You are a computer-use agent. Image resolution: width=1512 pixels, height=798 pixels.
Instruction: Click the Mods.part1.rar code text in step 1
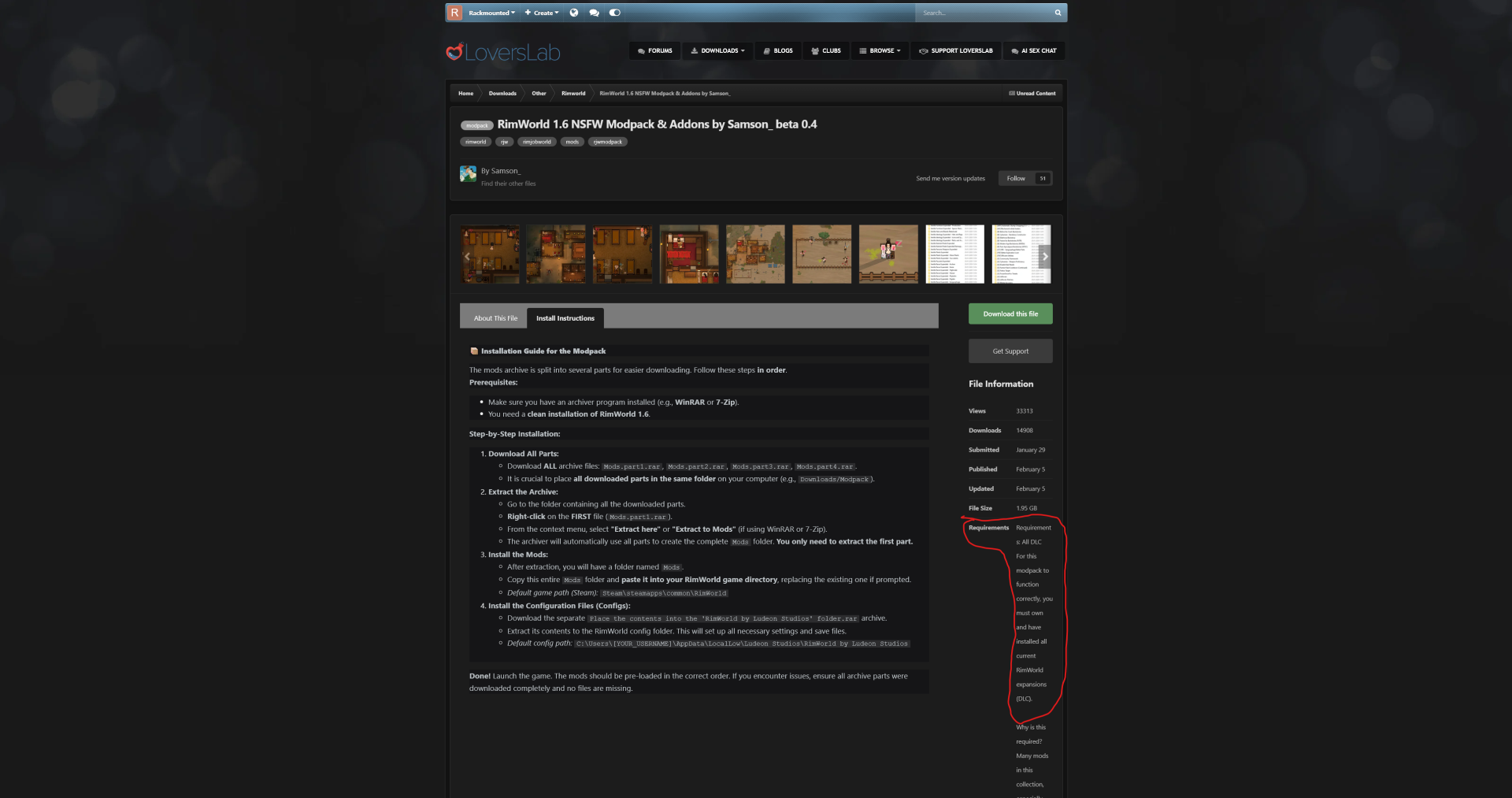coord(632,466)
